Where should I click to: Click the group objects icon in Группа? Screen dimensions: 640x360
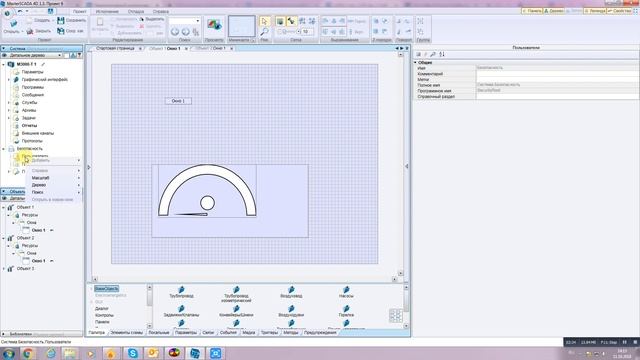click(420, 21)
